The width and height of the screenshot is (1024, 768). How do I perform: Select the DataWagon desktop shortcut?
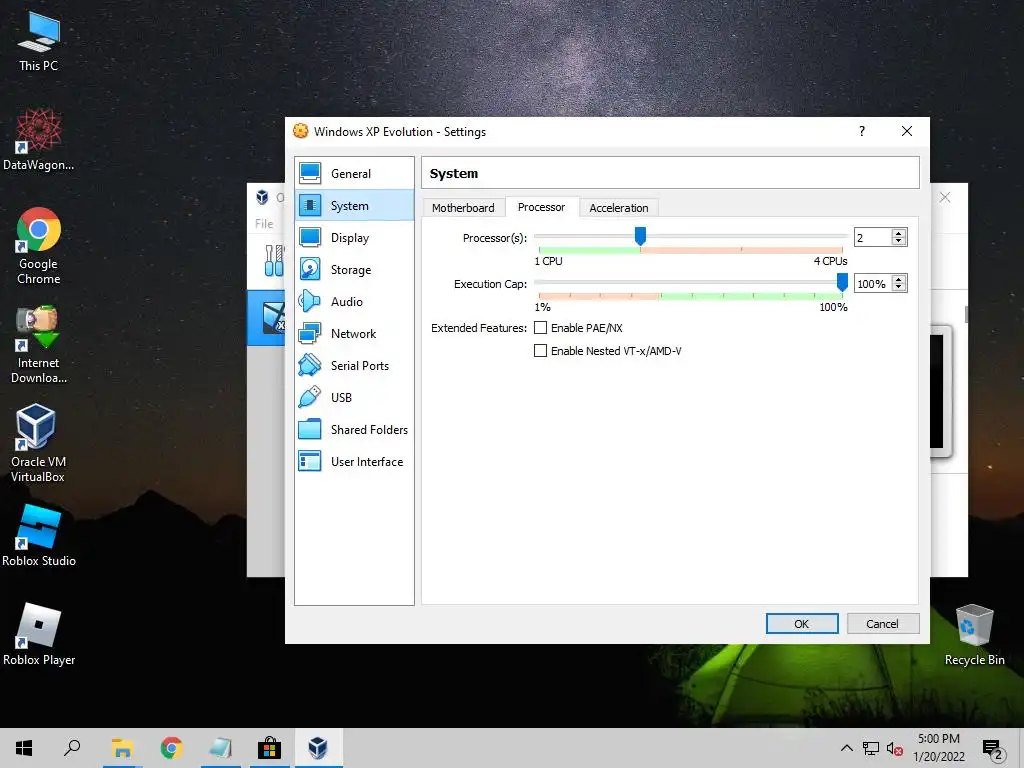click(x=38, y=140)
